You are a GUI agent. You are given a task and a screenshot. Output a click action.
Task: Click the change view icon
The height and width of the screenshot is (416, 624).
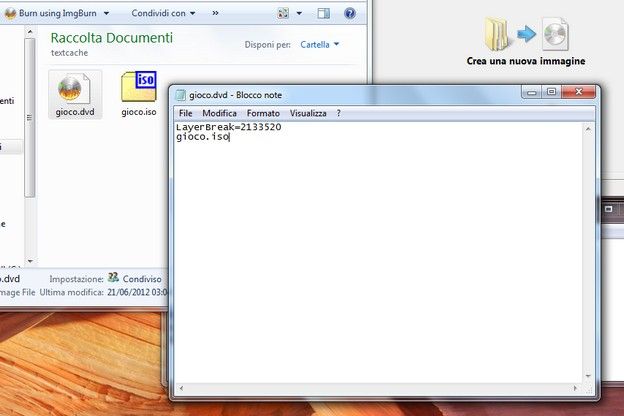(283, 14)
